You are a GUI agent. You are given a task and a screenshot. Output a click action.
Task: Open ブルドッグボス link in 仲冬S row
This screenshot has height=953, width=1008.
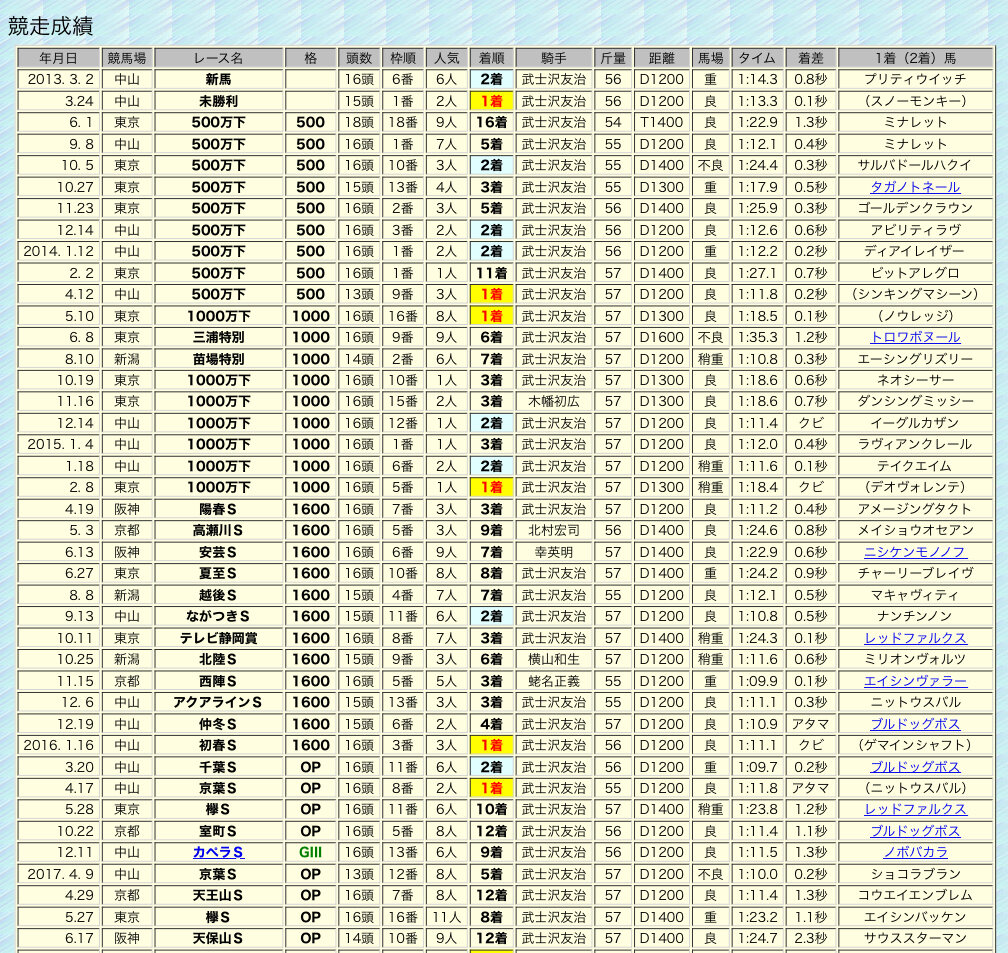[x=914, y=724]
